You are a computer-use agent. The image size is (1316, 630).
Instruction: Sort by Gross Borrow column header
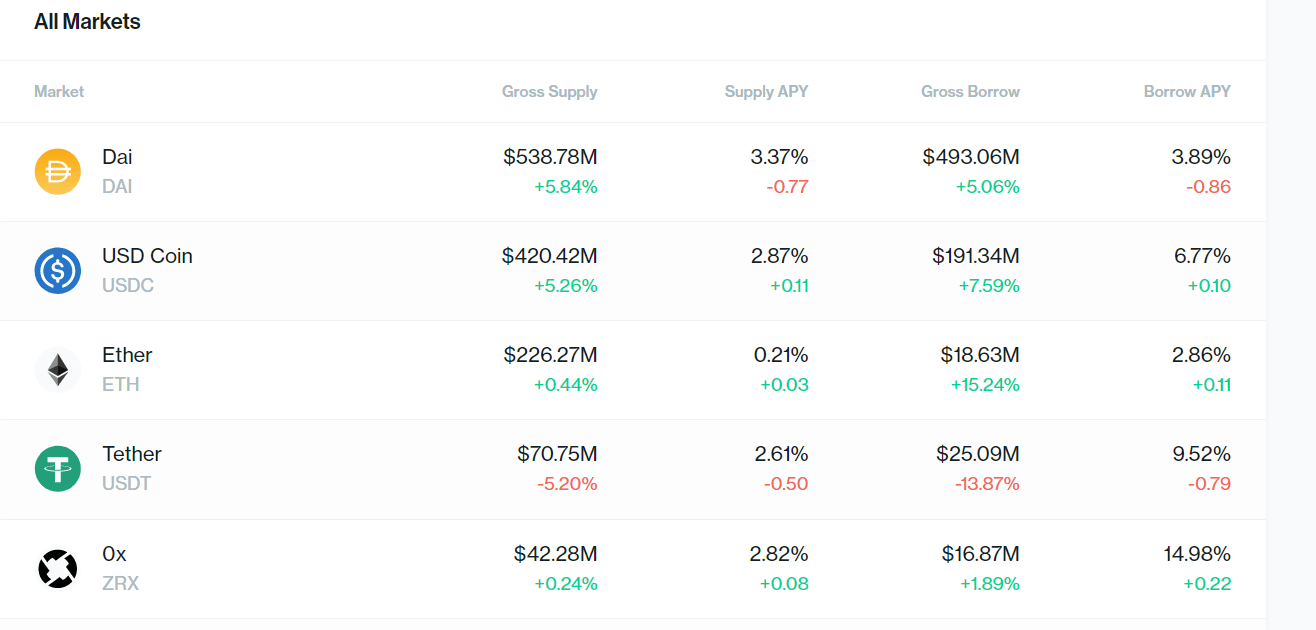pyautogui.click(x=970, y=91)
